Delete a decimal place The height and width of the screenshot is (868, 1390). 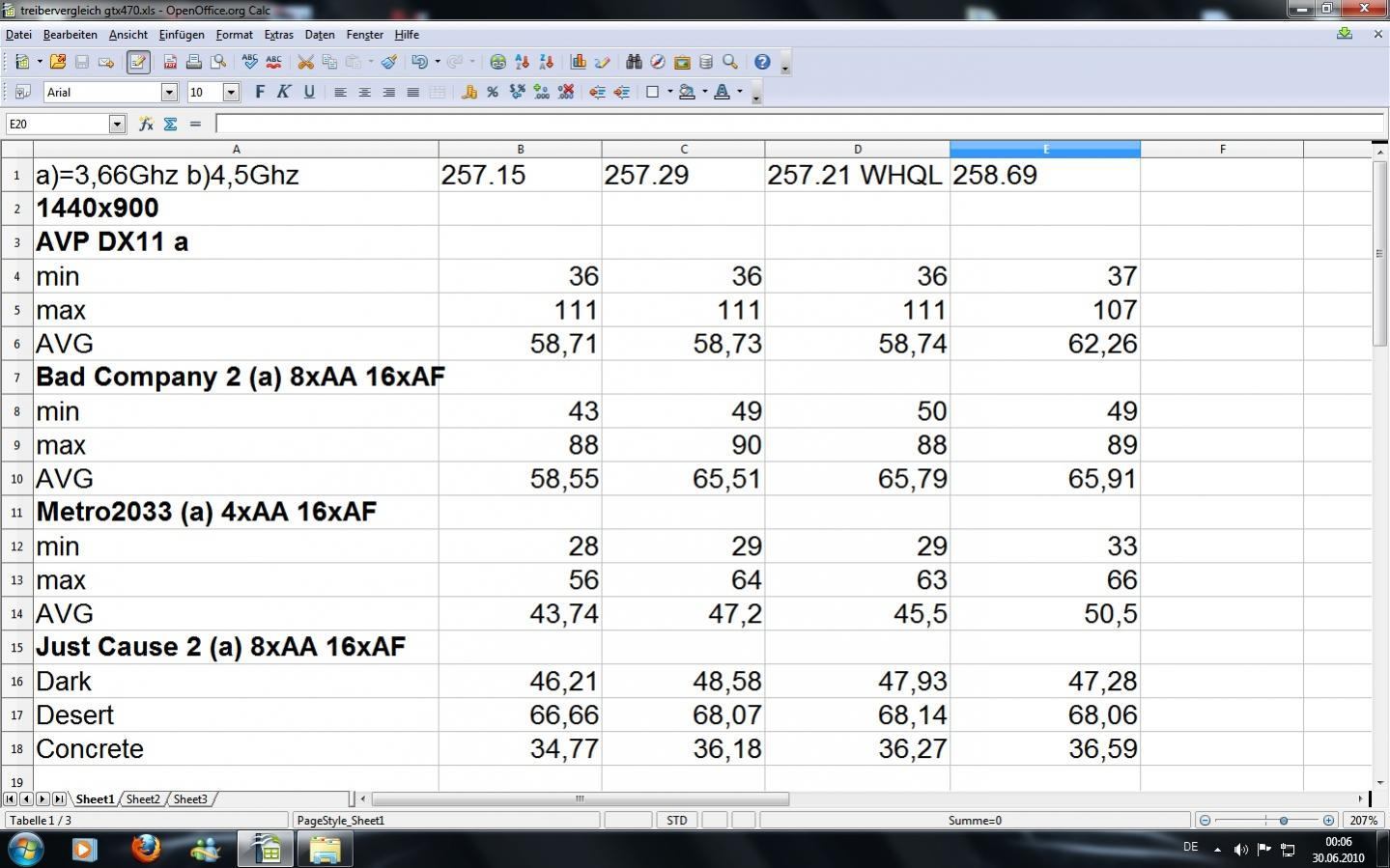point(566,92)
